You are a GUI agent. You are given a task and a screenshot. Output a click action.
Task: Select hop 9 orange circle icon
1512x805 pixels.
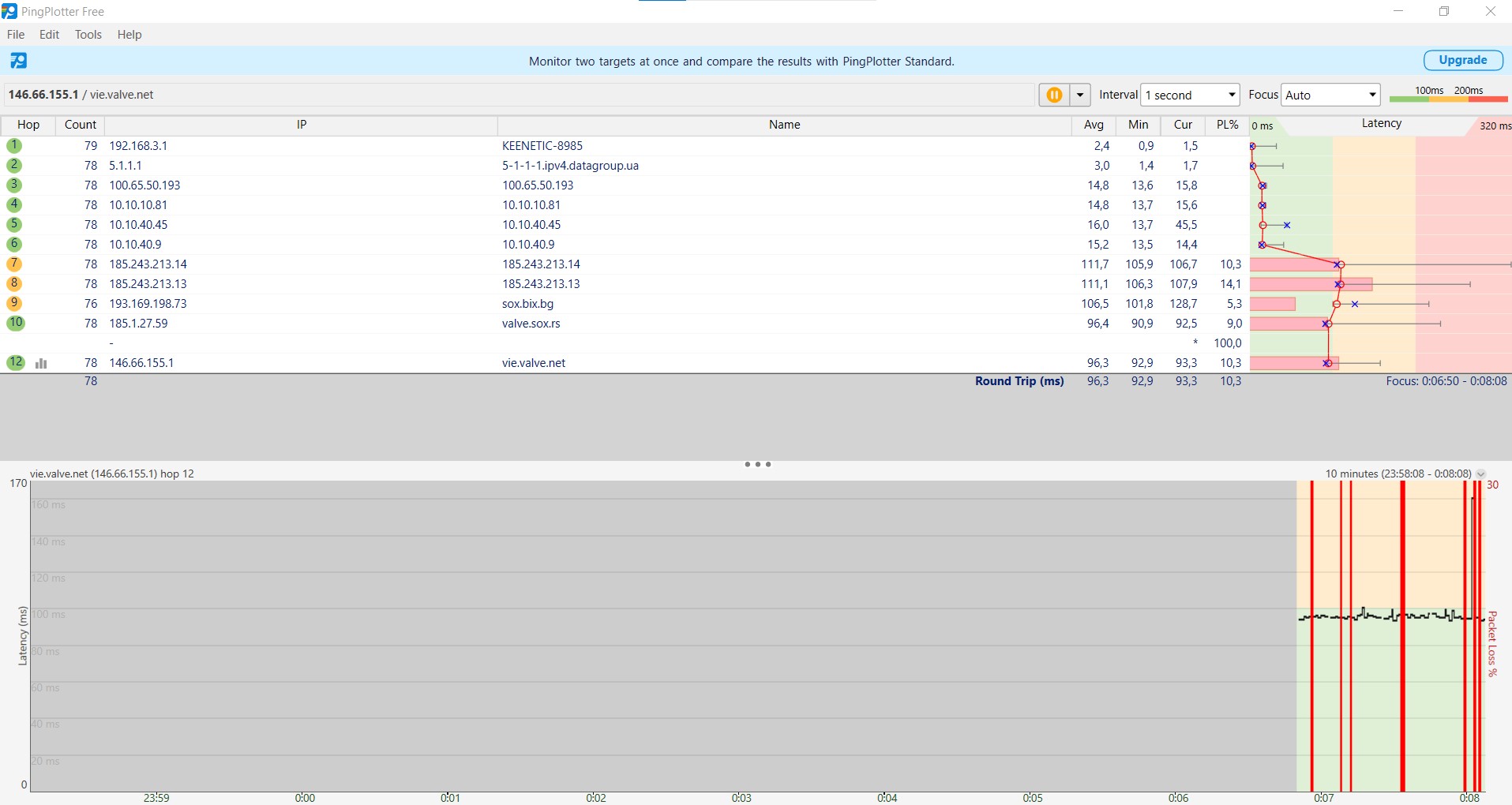(x=14, y=303)
